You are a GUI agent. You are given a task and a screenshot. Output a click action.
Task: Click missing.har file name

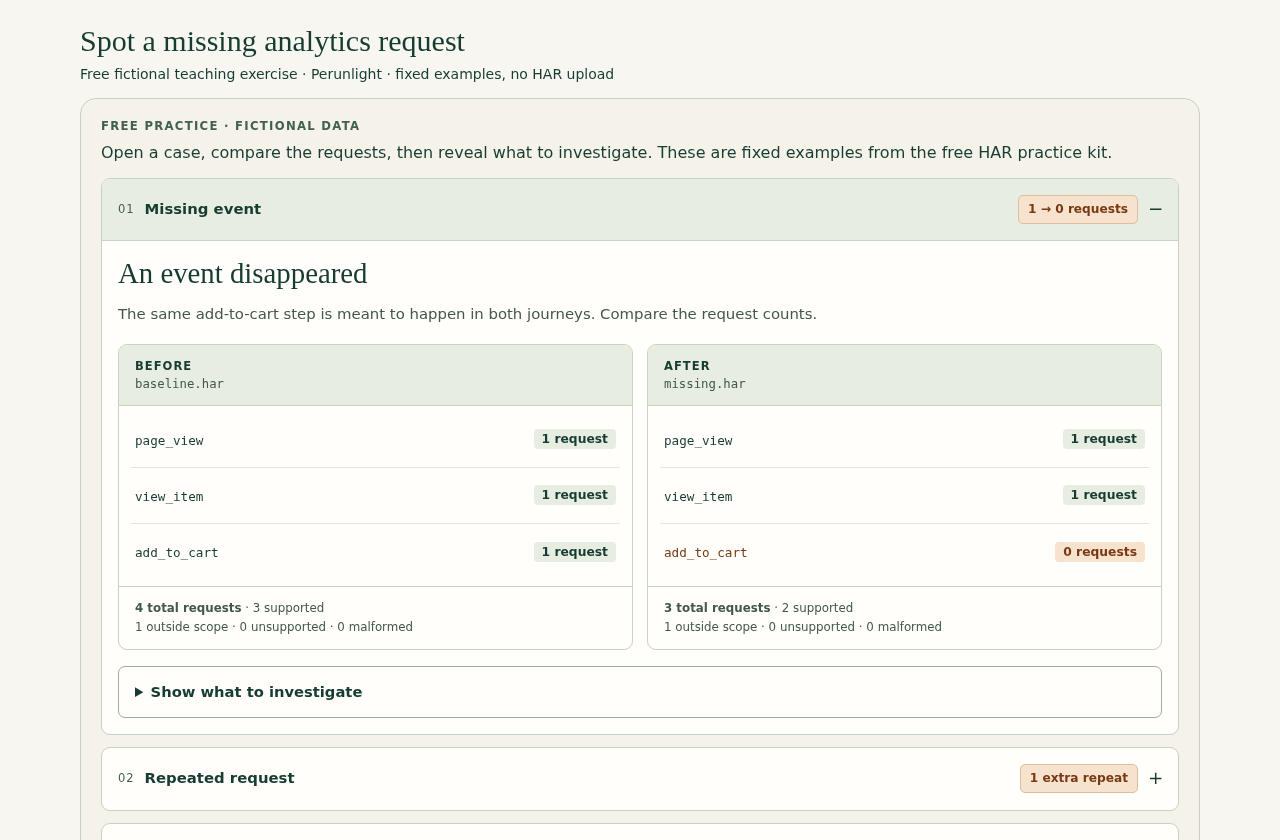705,384
